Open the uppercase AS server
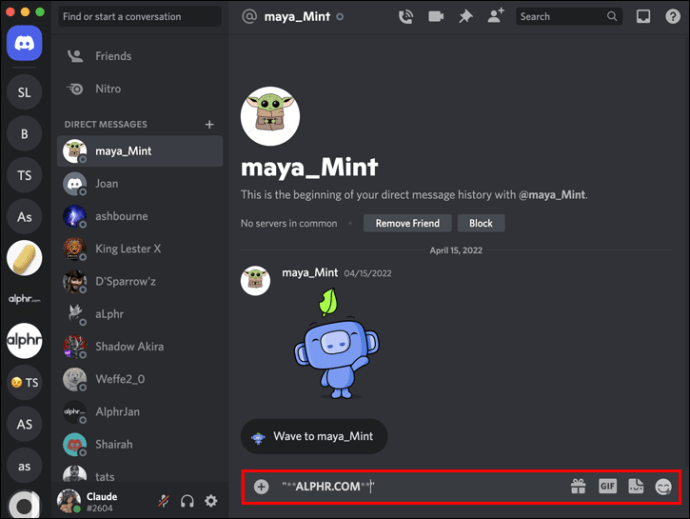The height and width of the screenshot is (519, 690). coord(24,424)
